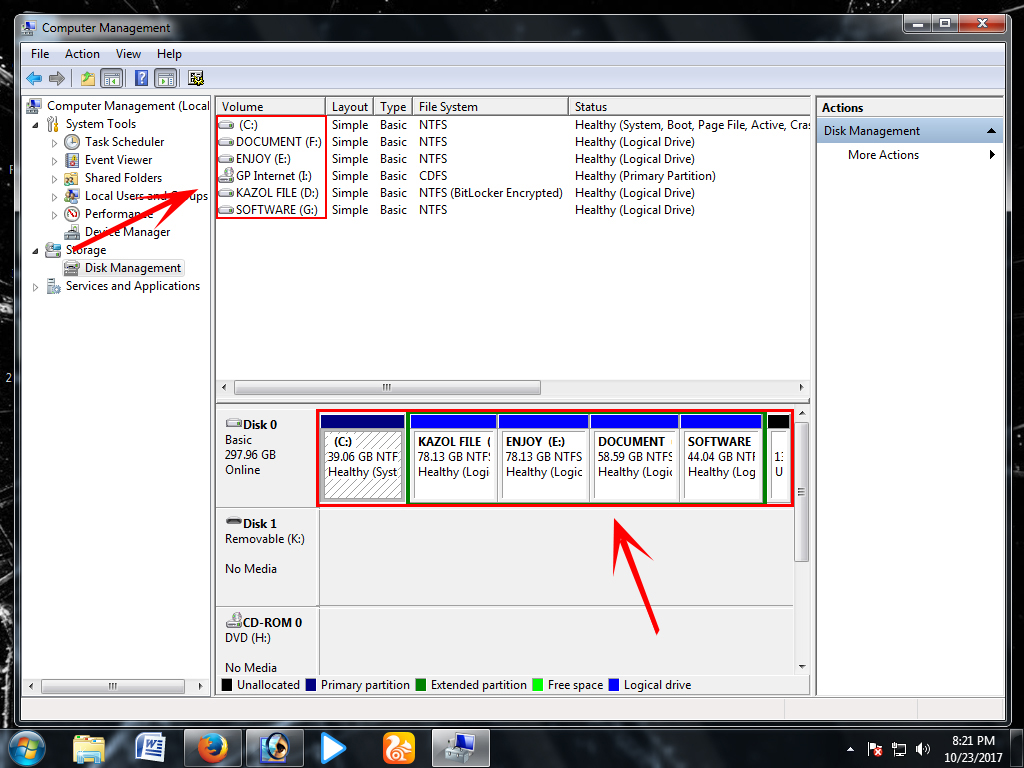The image size is (1024, 768).
Task: Click the Services and Applications icon
Action: (x=54, y=286)
